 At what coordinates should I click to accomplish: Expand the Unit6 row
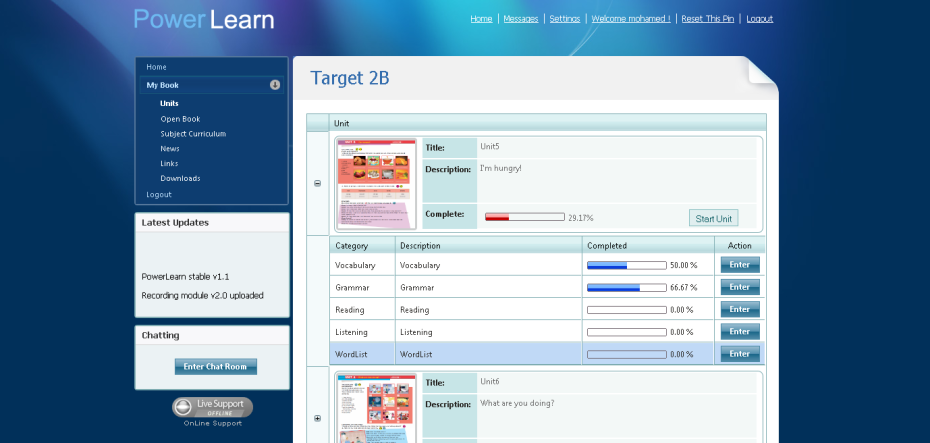tap(318, 418)
